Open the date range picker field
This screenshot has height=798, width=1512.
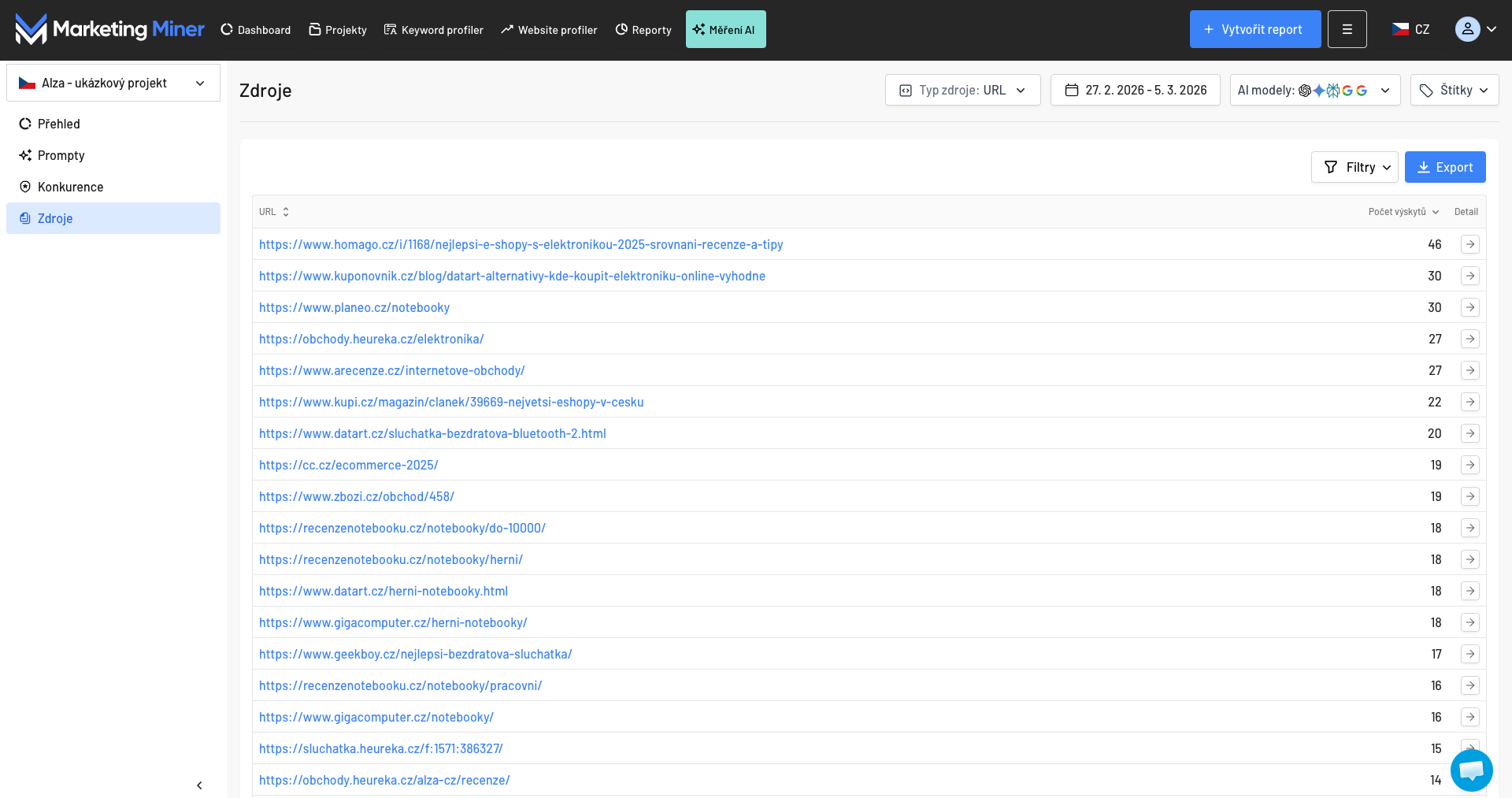tap(1135, 91)
